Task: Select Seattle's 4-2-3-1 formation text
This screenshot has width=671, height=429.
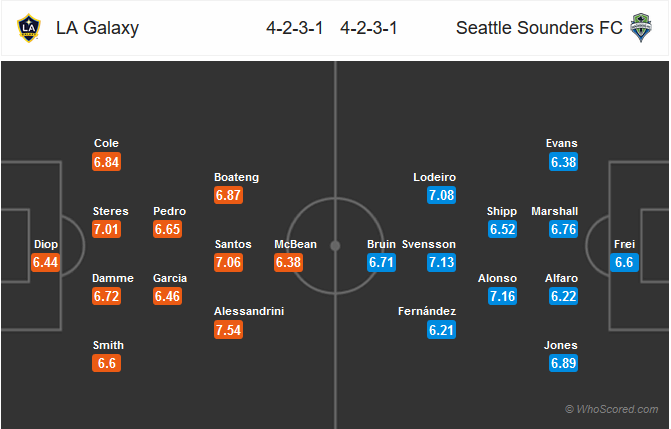Action: (x=368, y=28)
